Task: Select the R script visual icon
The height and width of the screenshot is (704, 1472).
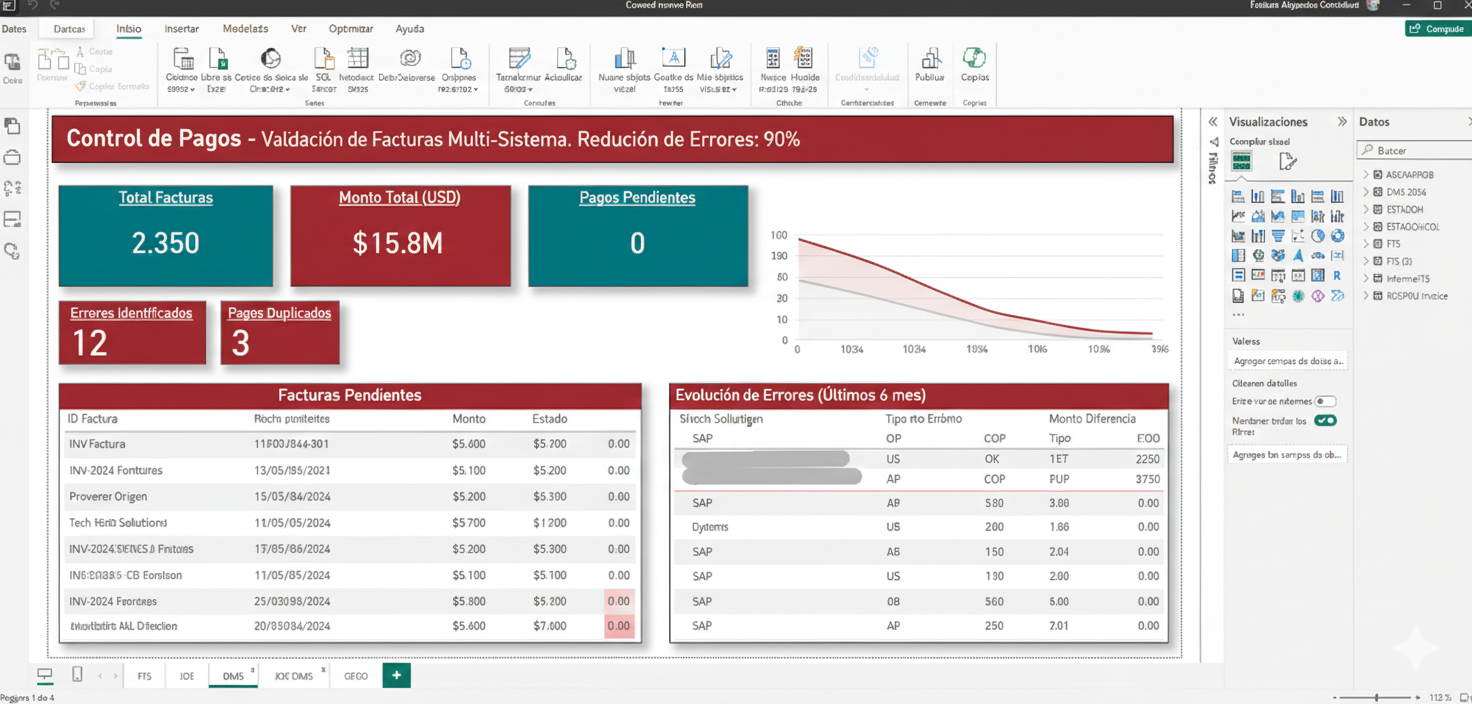Action: click(x=1337, y=276)
